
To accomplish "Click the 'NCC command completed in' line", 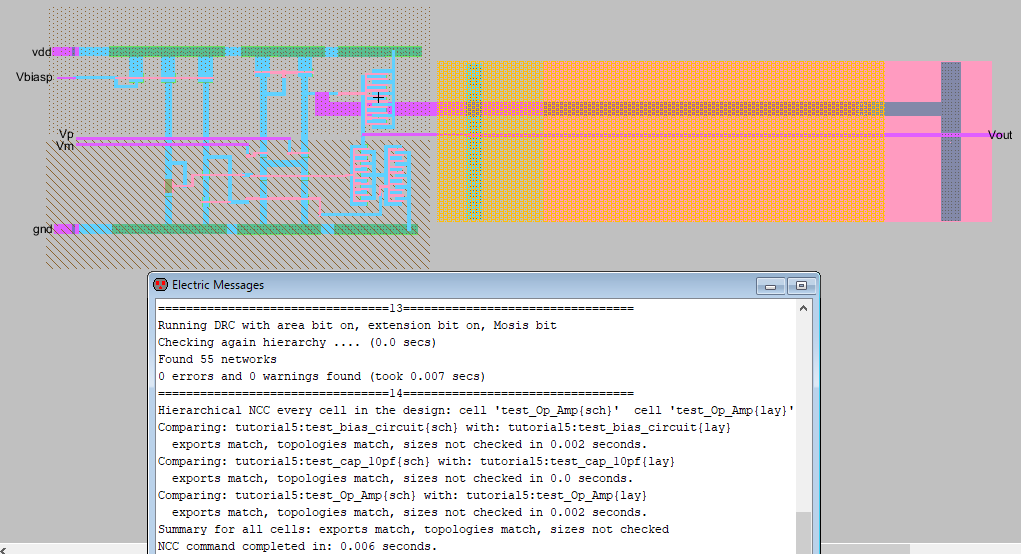I will (298, 546).
